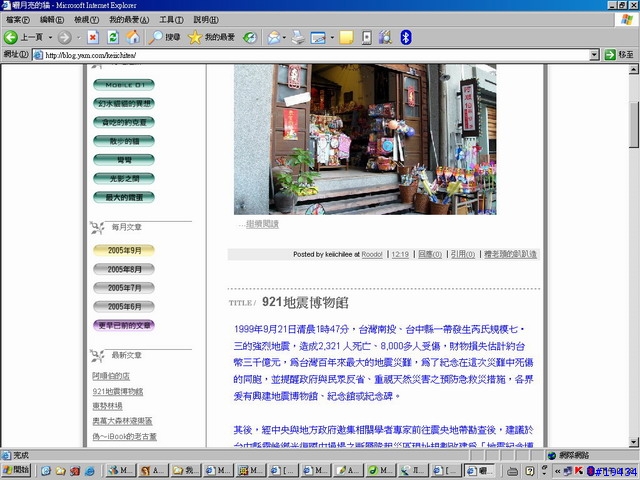The width and height of the screenshot is (640, 480).
Task: Click the system tray red K icon
Action: tap(579, 471)
